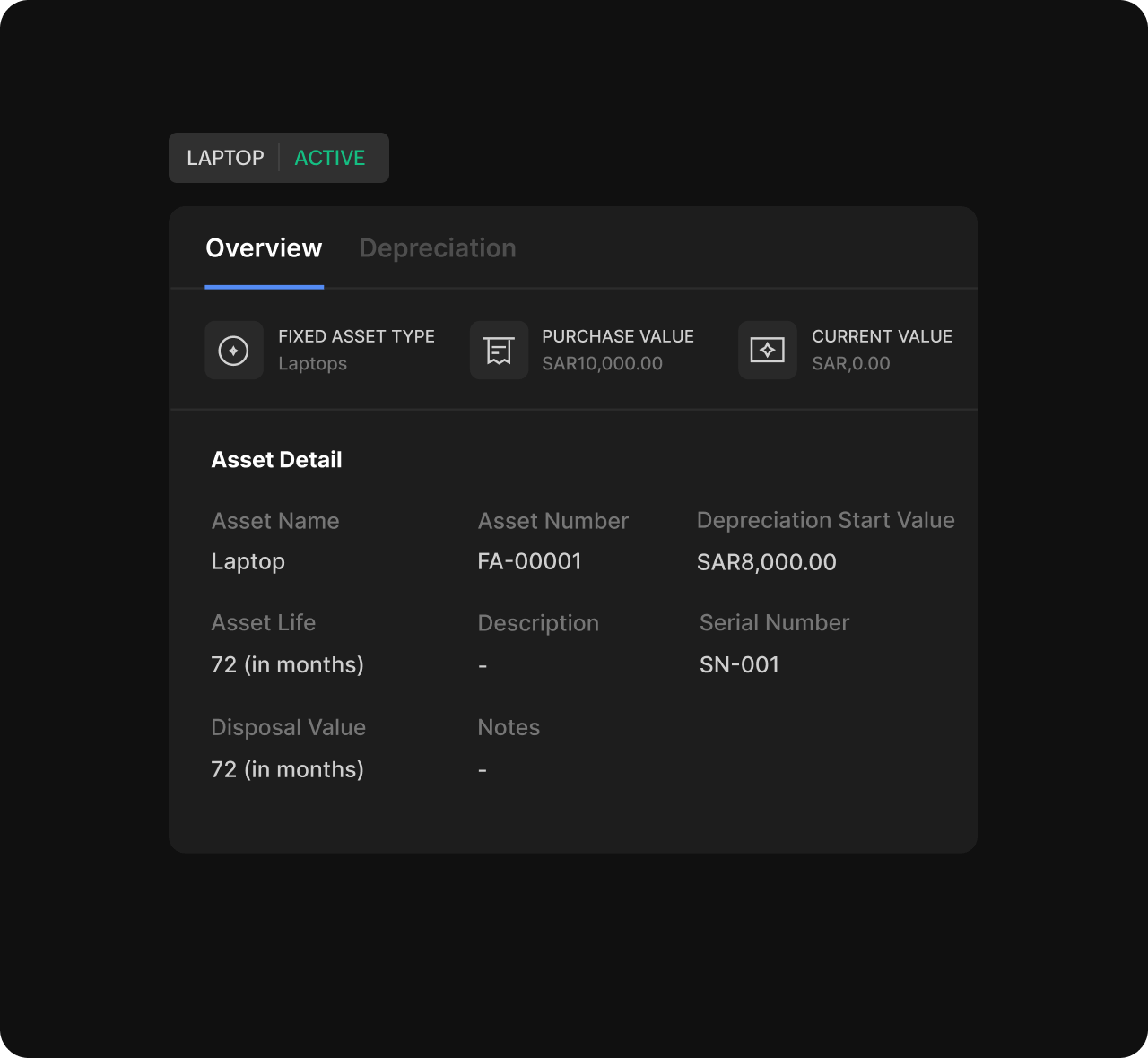Viewport: 1148px width, 1058px height.
Task: Select the asset name Laptop value
Action: click(248, 561)
